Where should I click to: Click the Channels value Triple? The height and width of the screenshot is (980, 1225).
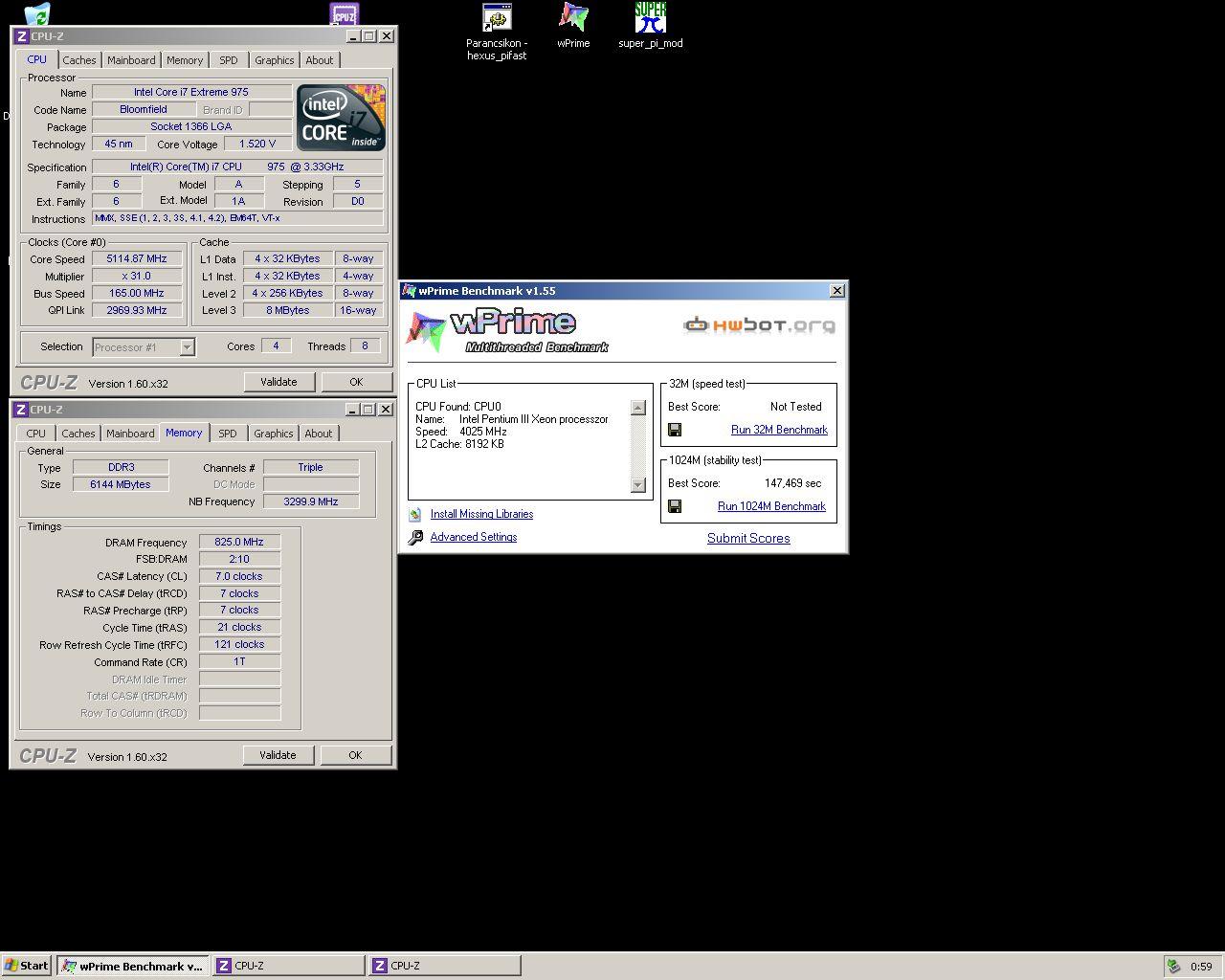pyautogui.click(x=311, y=468)
